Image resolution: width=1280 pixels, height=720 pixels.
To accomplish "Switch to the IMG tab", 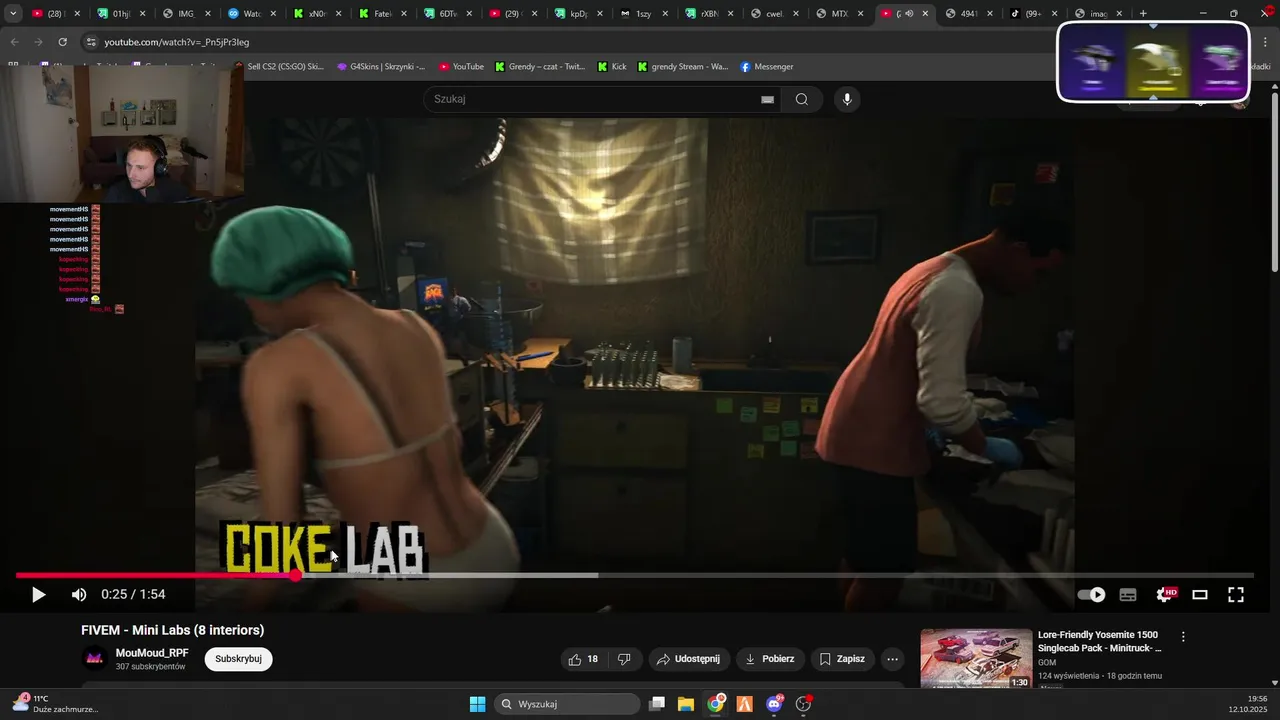I will pyautogui.click(x=186, y=14).
